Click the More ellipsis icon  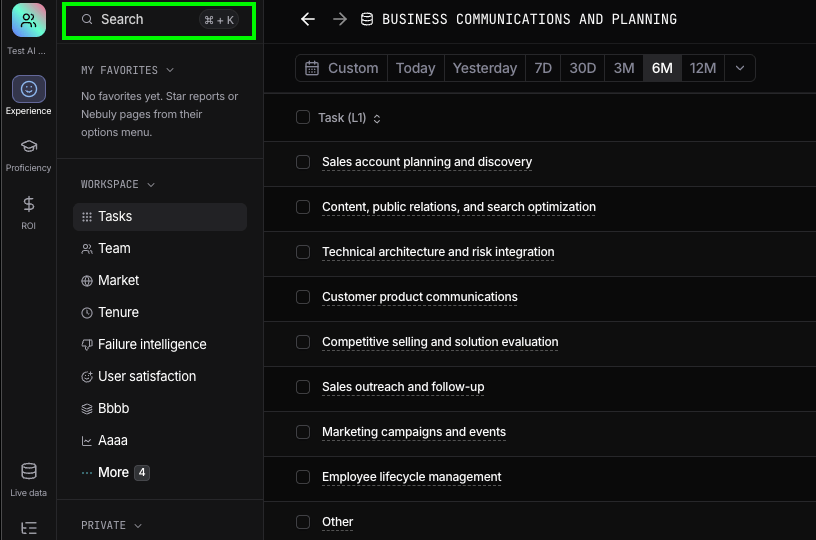coord(87,473)
